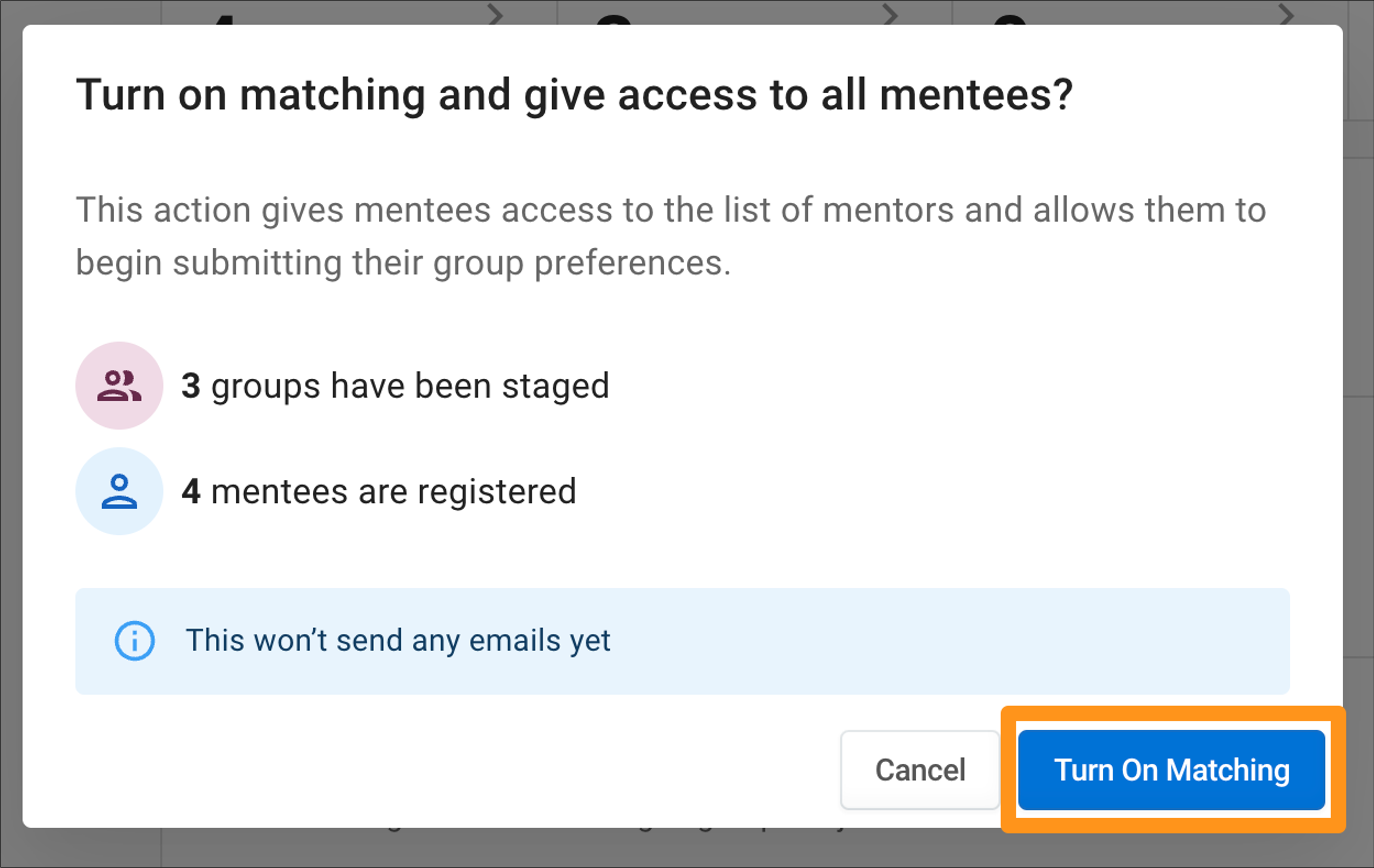The width and height of the screenshot is (1374, 868).
Task: Click the bold number 4 of mentees
Action: click(191, 491)
